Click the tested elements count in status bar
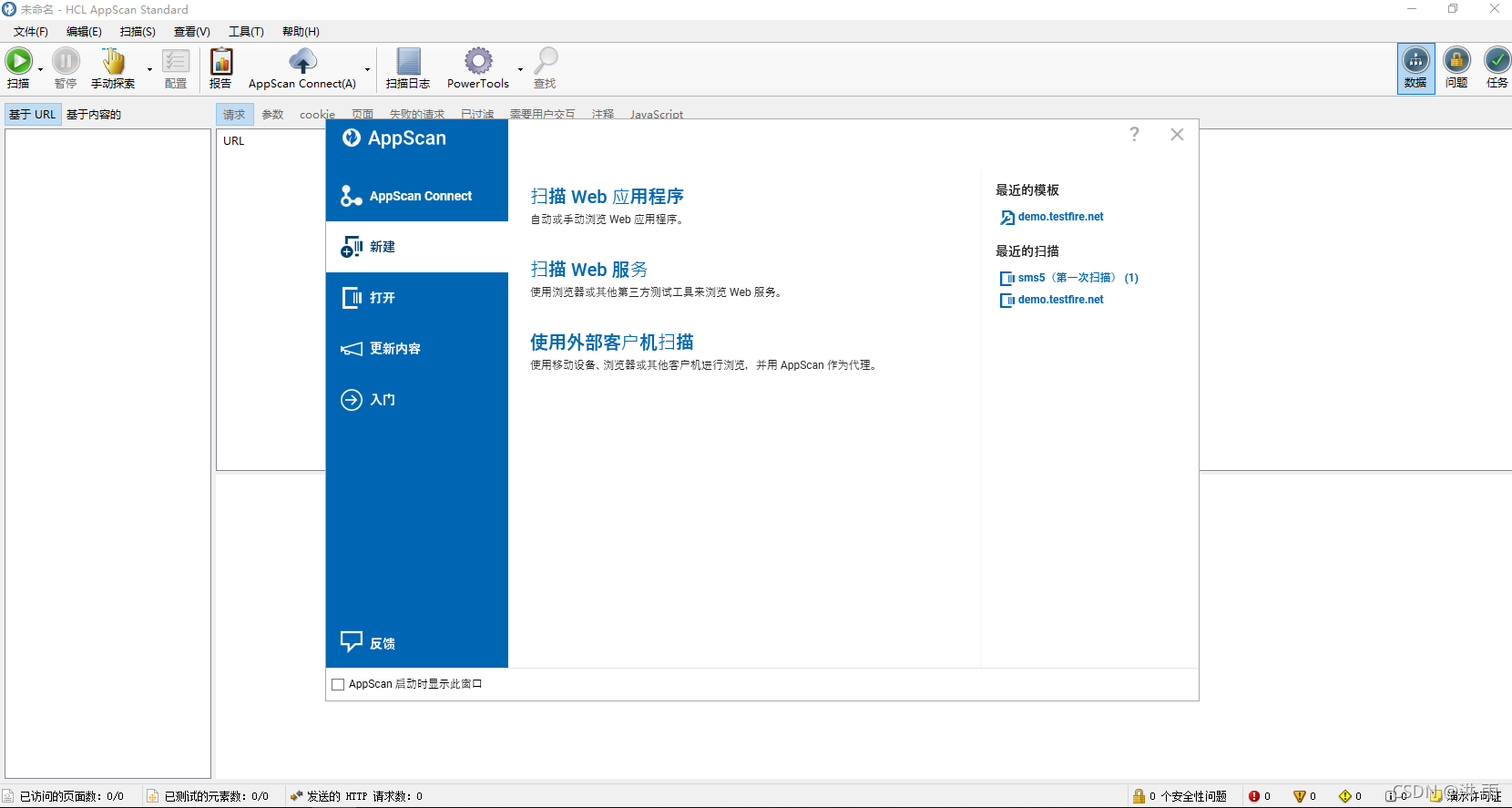 click(217, 796)
